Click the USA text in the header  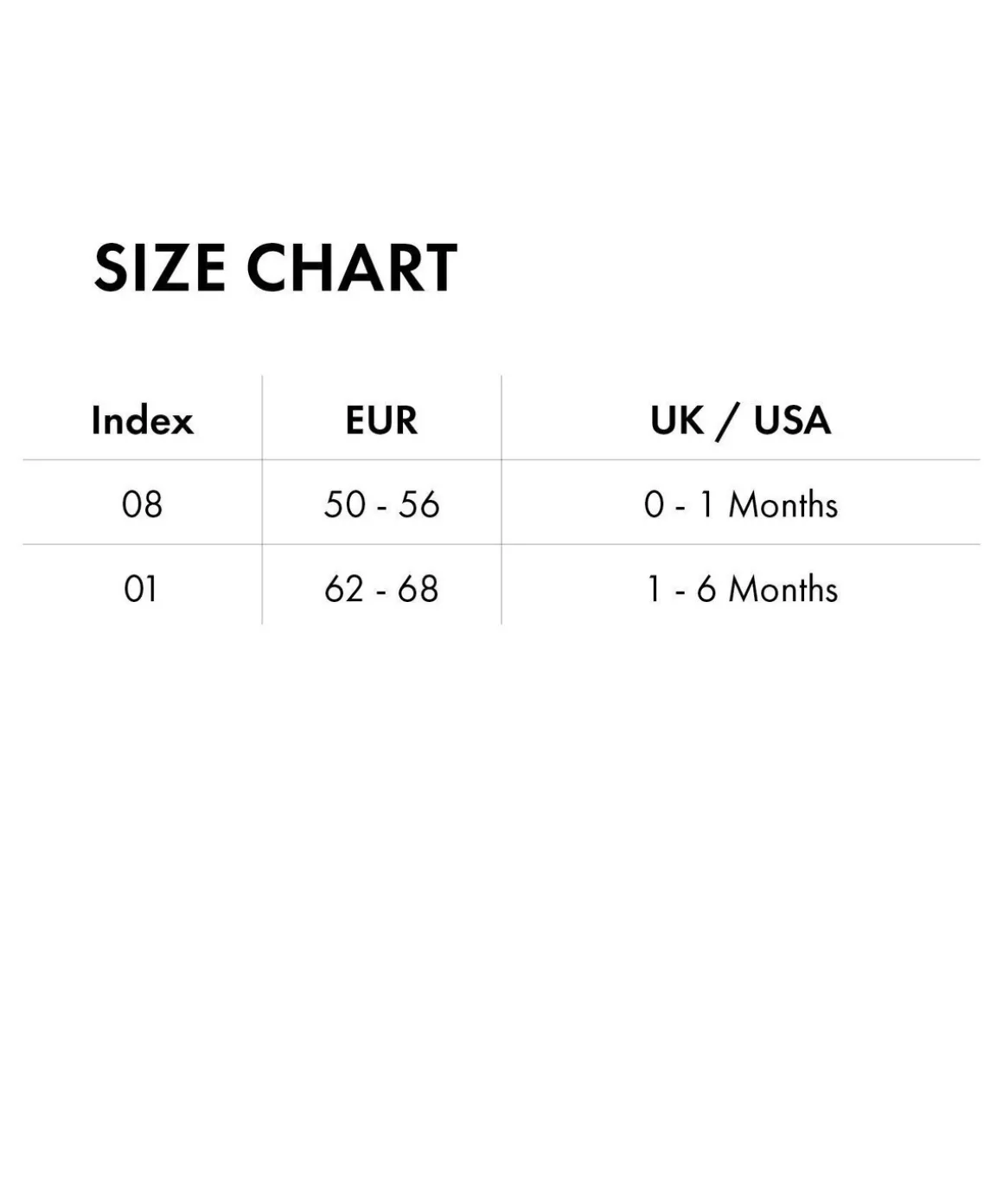792,420
